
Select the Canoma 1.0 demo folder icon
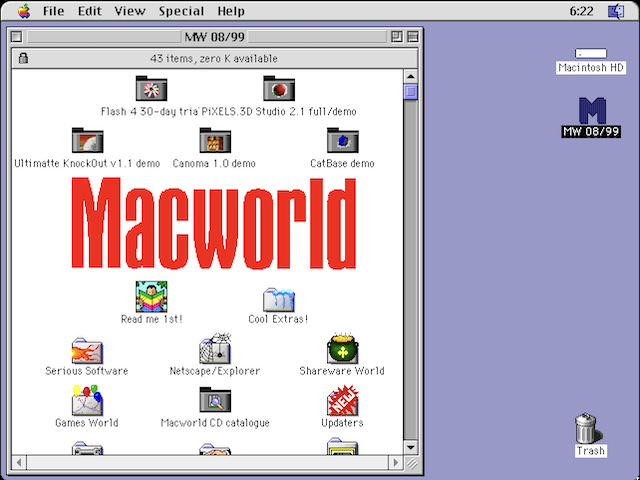[215, 140]
